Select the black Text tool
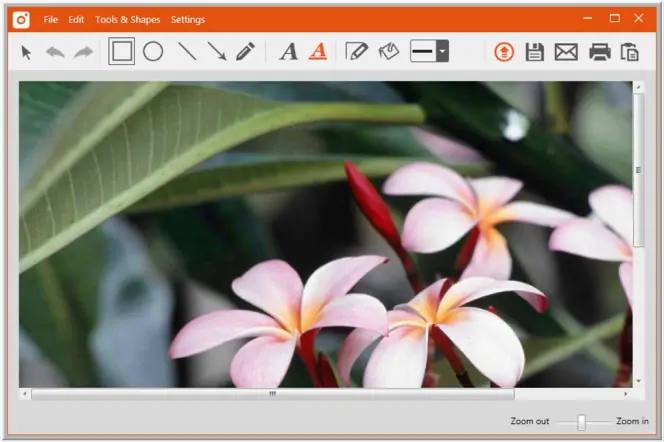Image resolution: width=664 pixels, height=442 pixels. click(x=289, y=52)
